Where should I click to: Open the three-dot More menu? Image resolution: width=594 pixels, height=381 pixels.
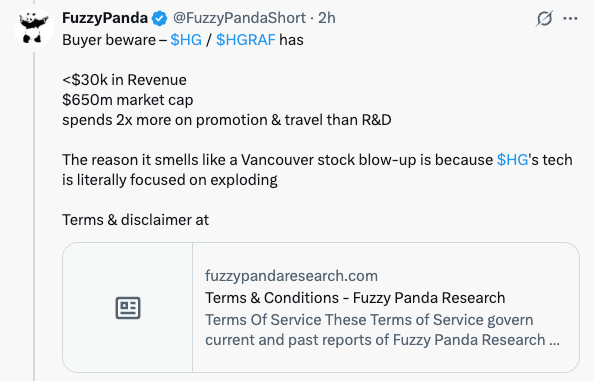pos(570,18)
